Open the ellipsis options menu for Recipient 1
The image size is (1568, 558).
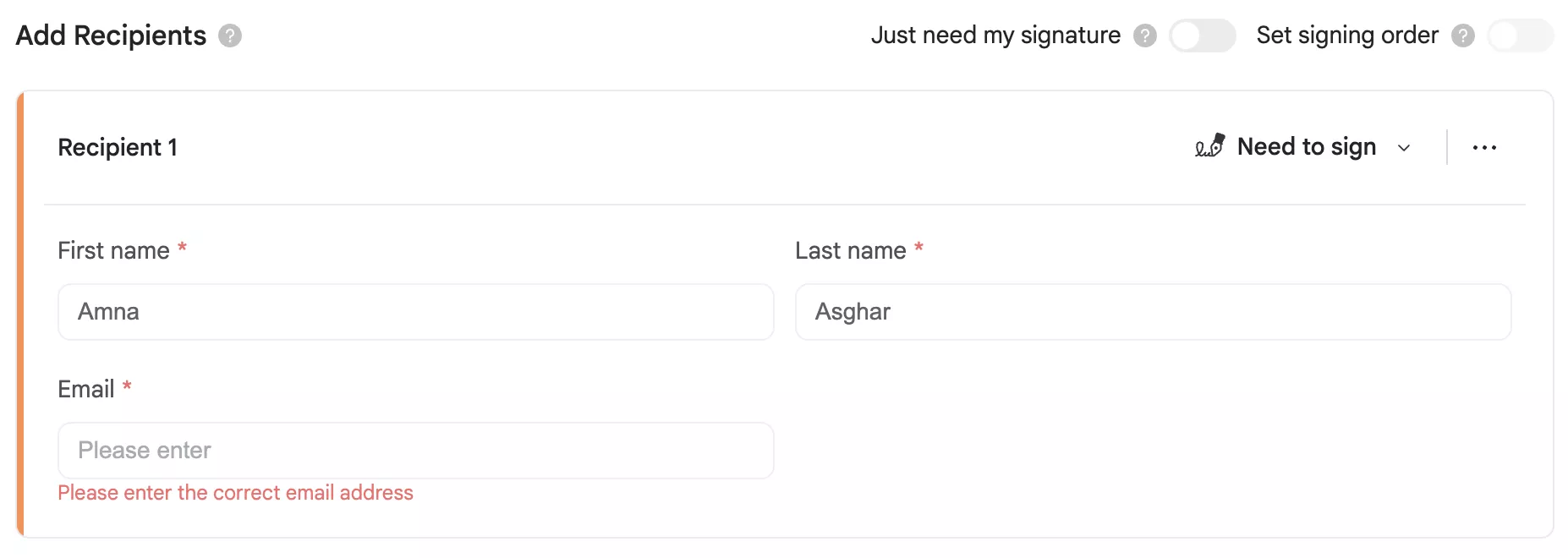[1485, 146]
